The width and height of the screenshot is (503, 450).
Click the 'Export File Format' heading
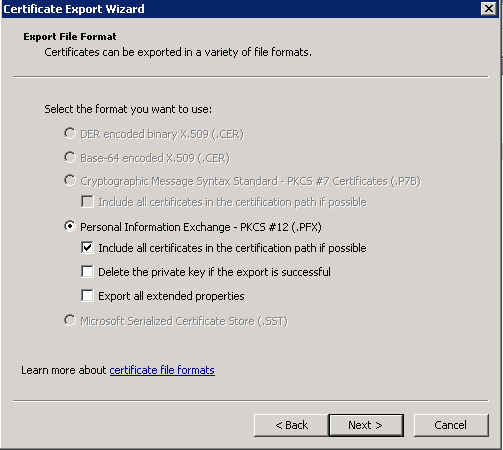(70, 36)
